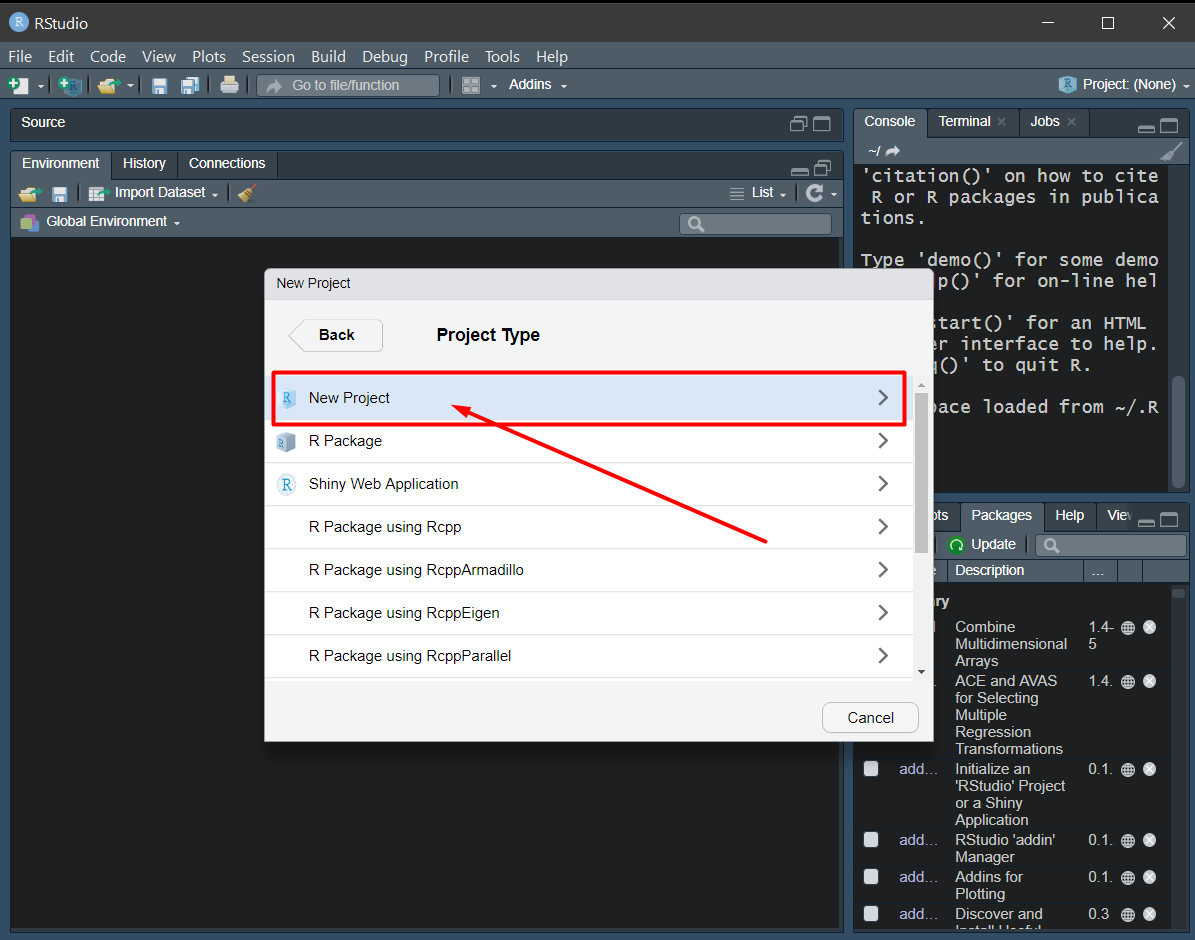Switch to the Terminal tab
Image resolution: width=1195 pixels, height=940 pixels.
[964, 121]
